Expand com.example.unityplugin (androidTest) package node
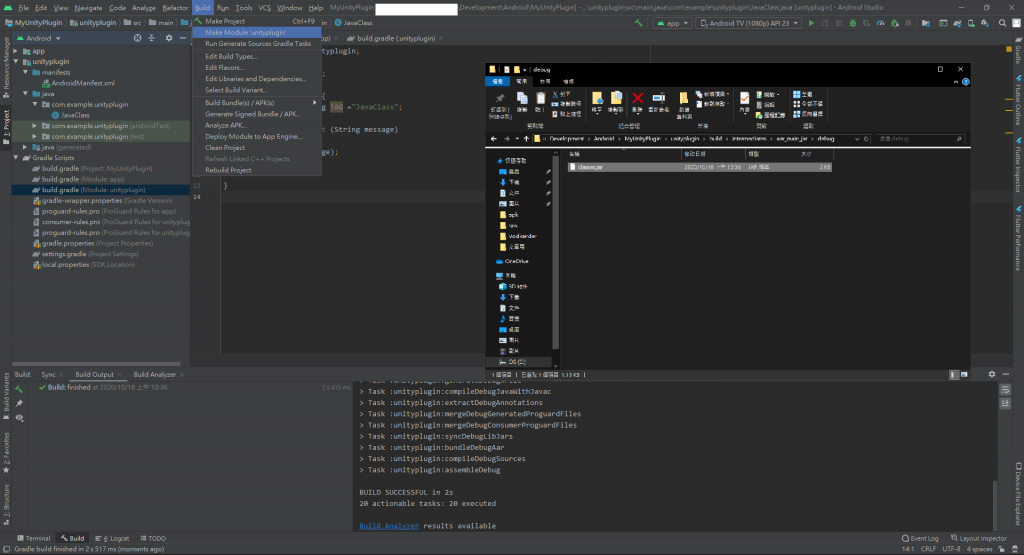 point(35,125)
